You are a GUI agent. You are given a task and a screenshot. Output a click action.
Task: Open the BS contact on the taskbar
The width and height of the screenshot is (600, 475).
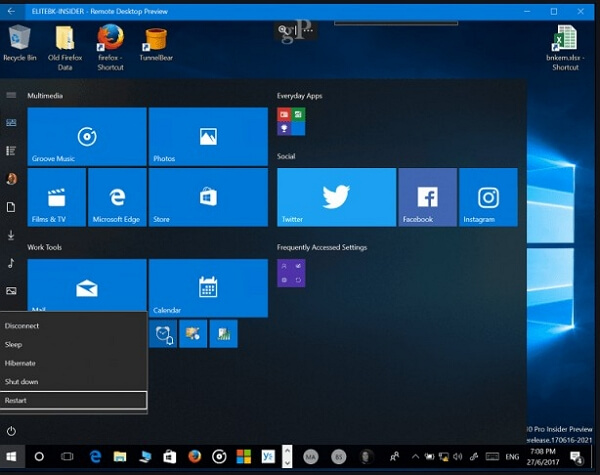(339, 456)
